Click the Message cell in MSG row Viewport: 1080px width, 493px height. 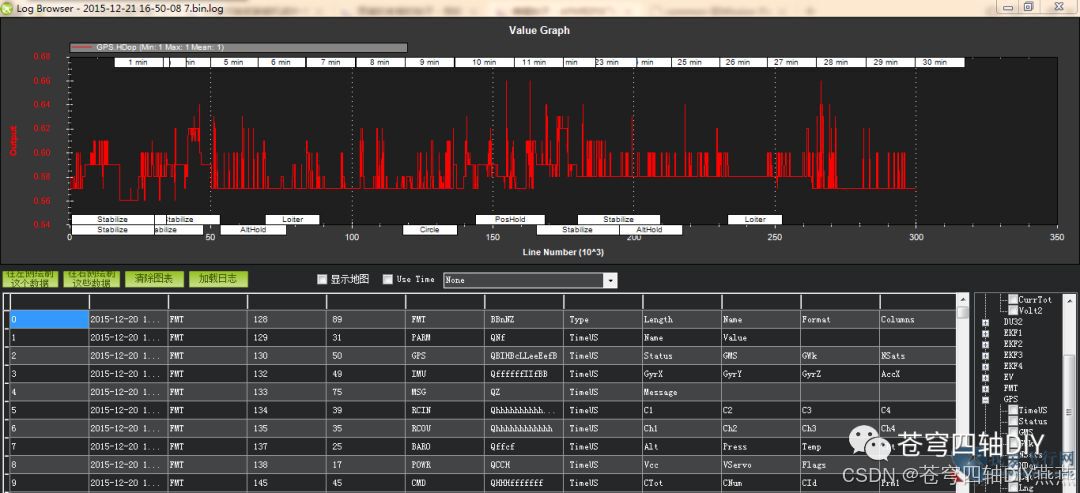682,392
